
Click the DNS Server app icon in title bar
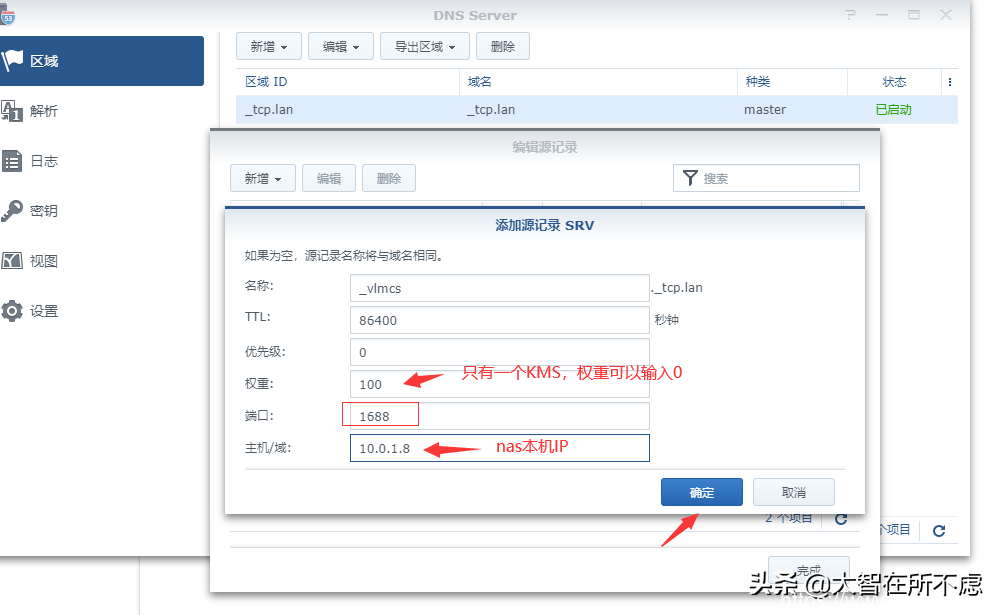7,15
